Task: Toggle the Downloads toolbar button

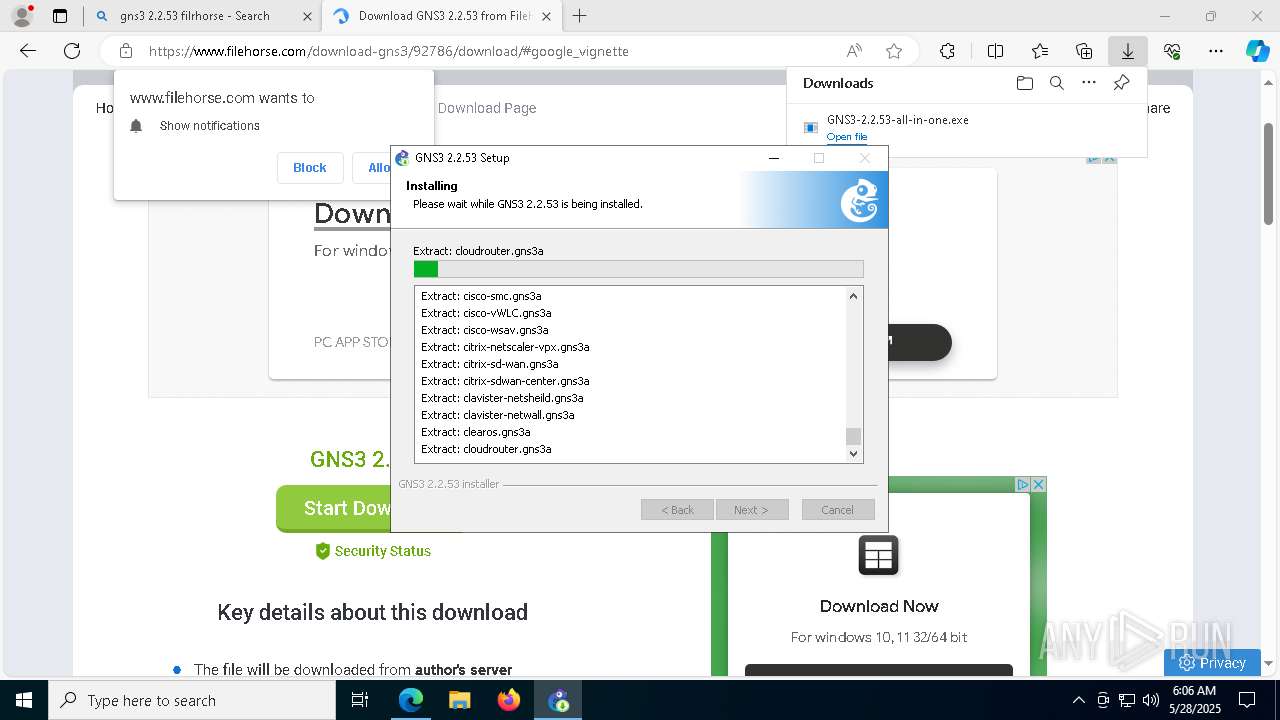Action: (1127, 51)
